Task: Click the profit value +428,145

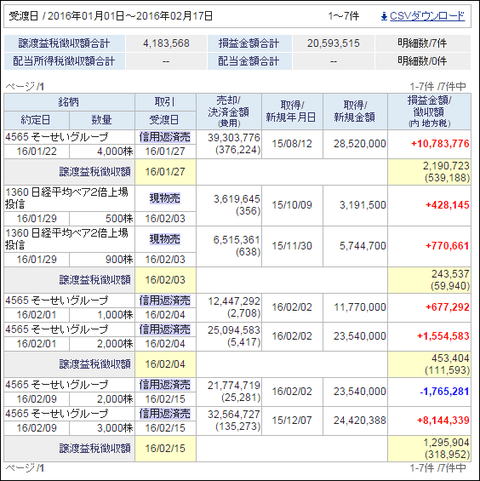Action: (447, 205)
